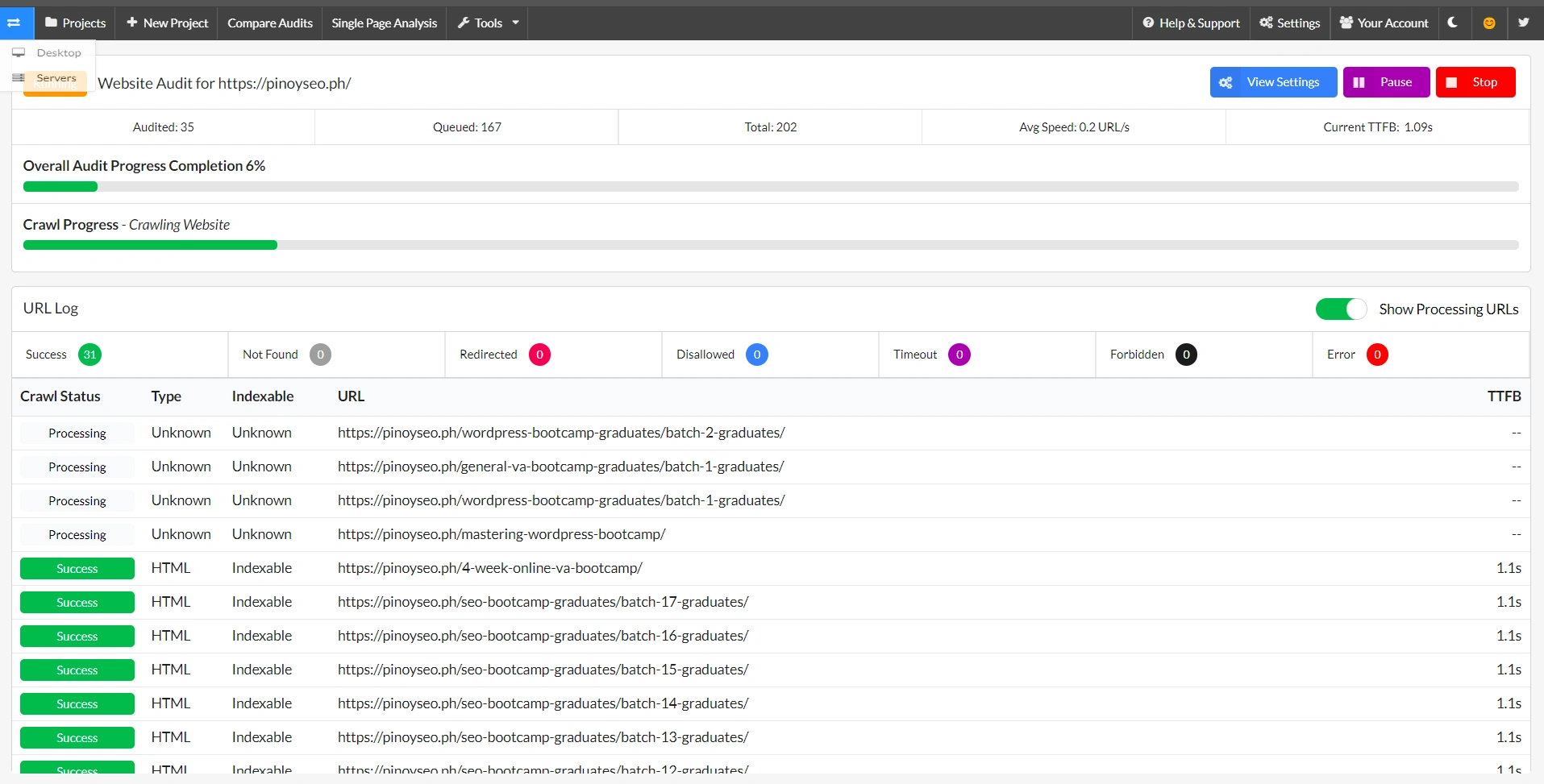Click the gear icon on View Settings

1225,81
